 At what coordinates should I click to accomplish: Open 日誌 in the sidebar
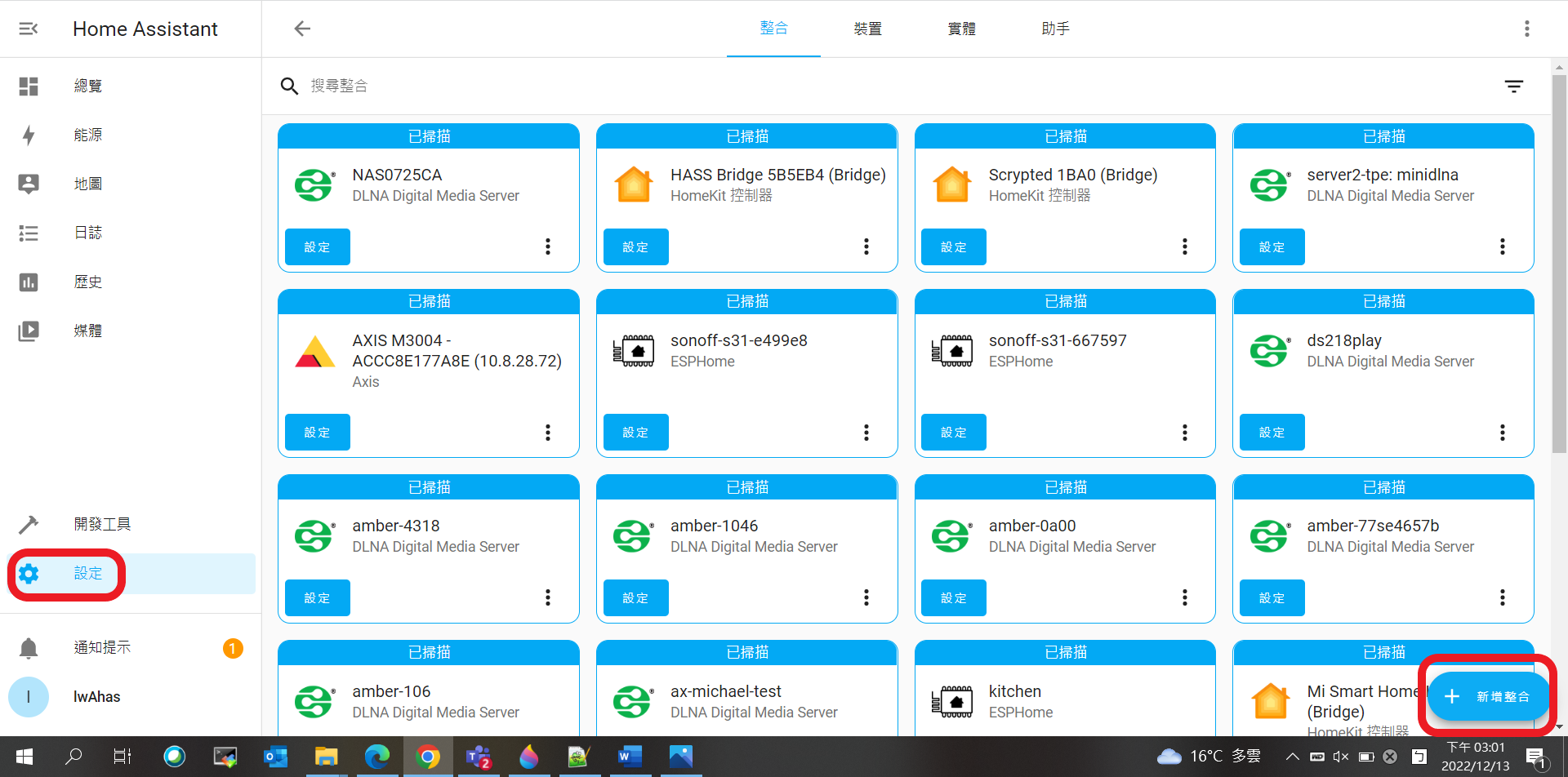click(131, 233)
